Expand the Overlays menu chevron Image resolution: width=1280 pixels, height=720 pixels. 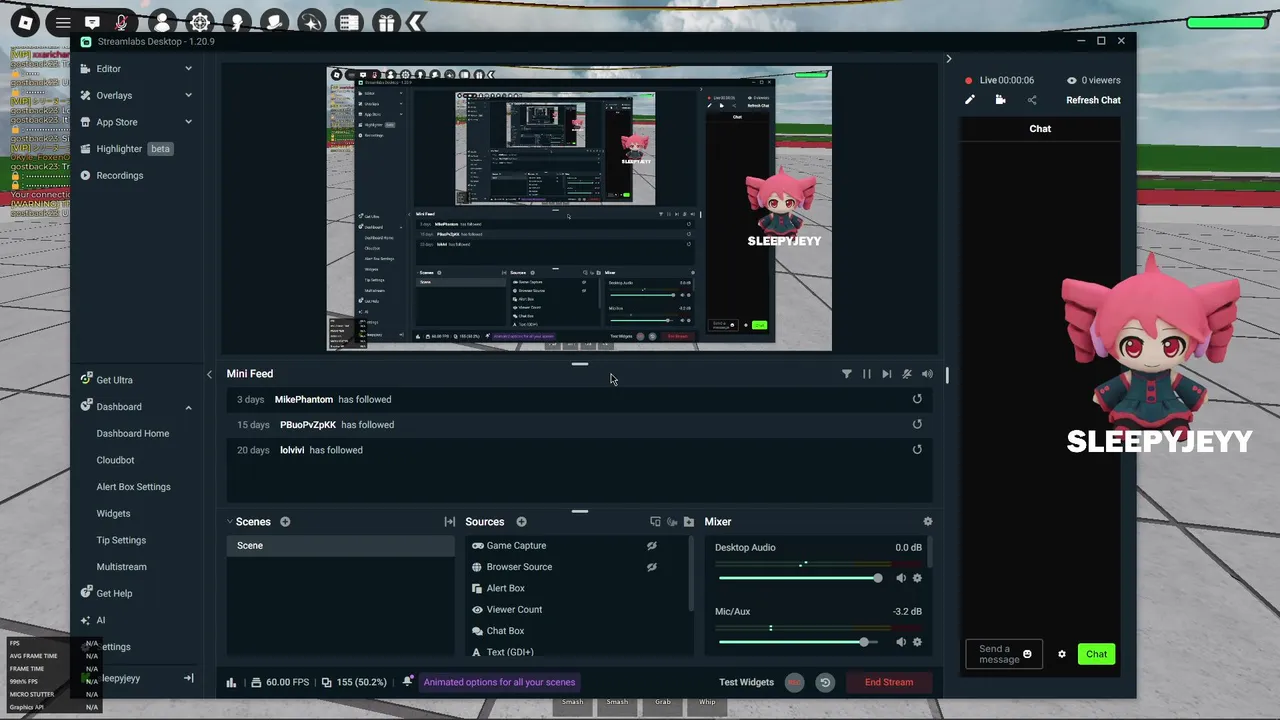(x=188, y=95)
